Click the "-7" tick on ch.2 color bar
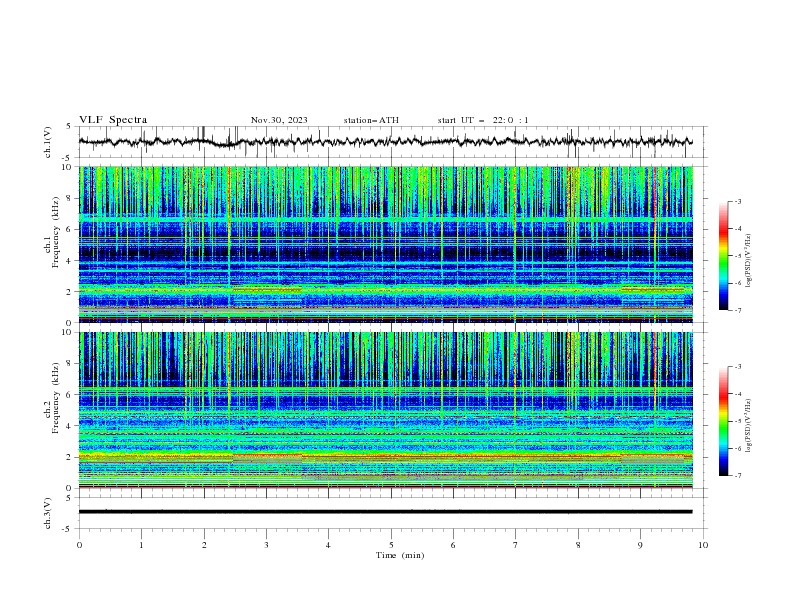 [738, 475]
